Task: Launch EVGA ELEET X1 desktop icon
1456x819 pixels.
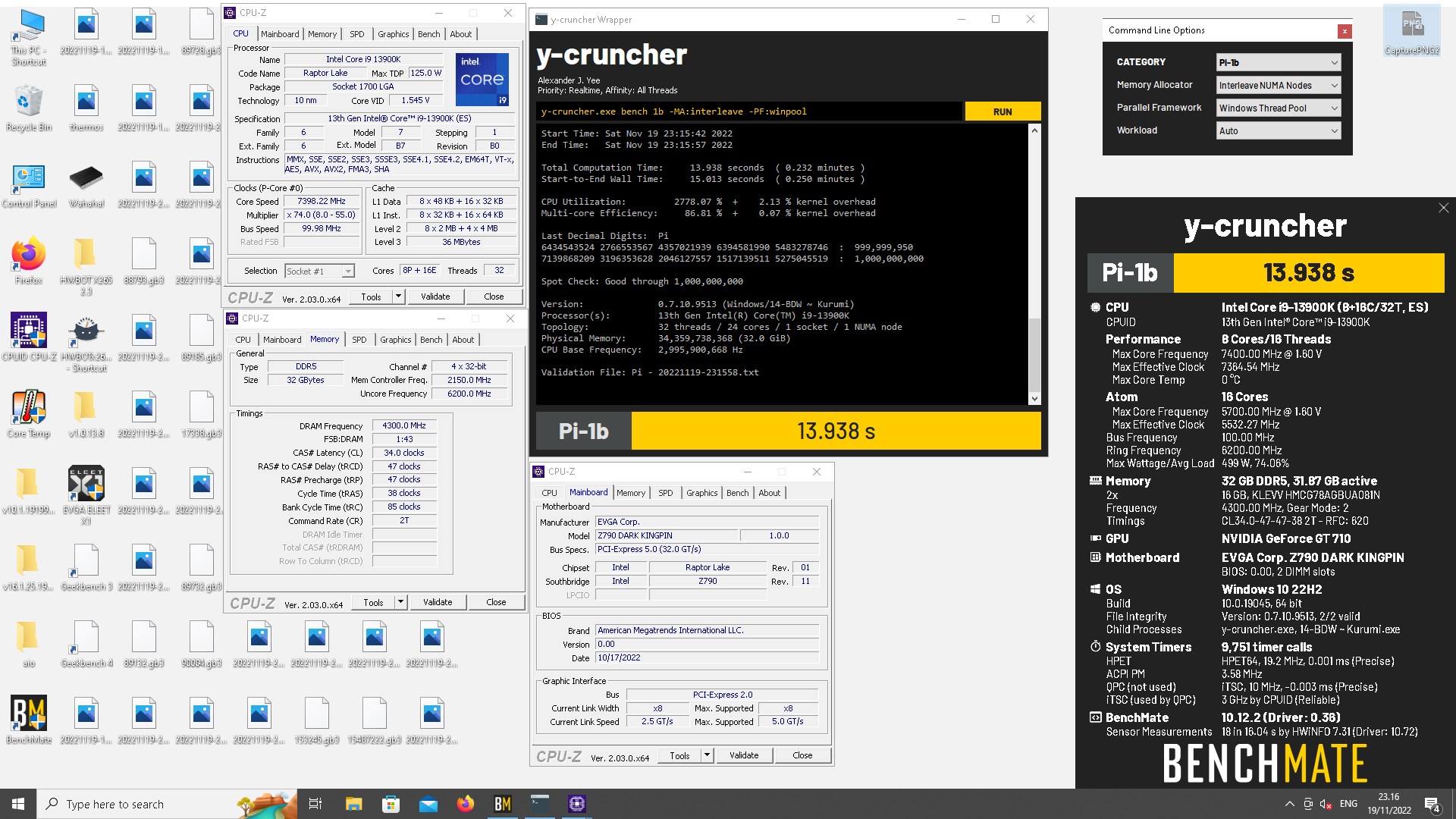Action: tap(86, 494)
